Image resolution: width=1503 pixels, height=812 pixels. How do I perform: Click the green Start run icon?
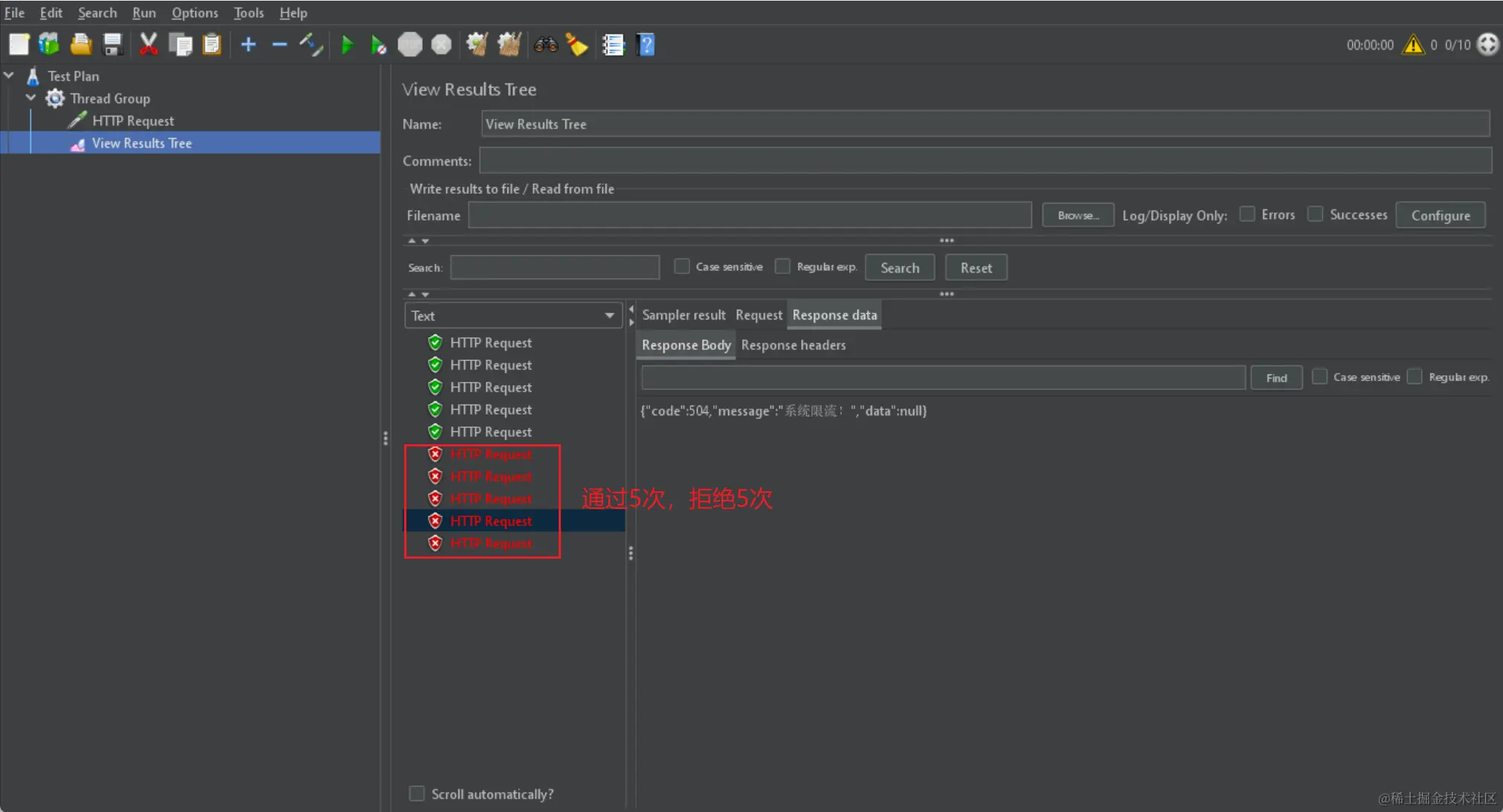(x=347, y=45)
